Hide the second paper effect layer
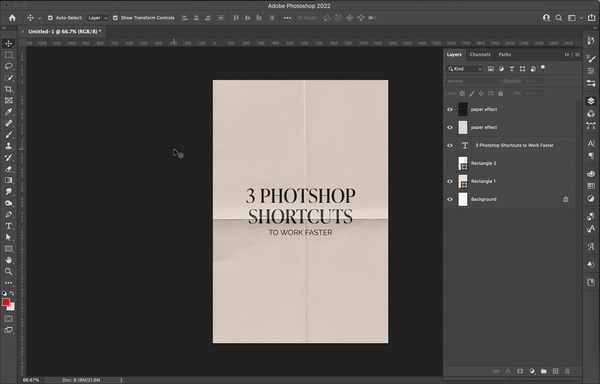 [x=450, y=127]
